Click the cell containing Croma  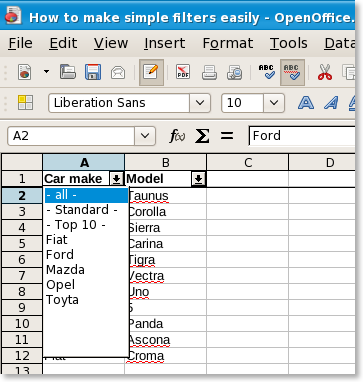[166, 355]
